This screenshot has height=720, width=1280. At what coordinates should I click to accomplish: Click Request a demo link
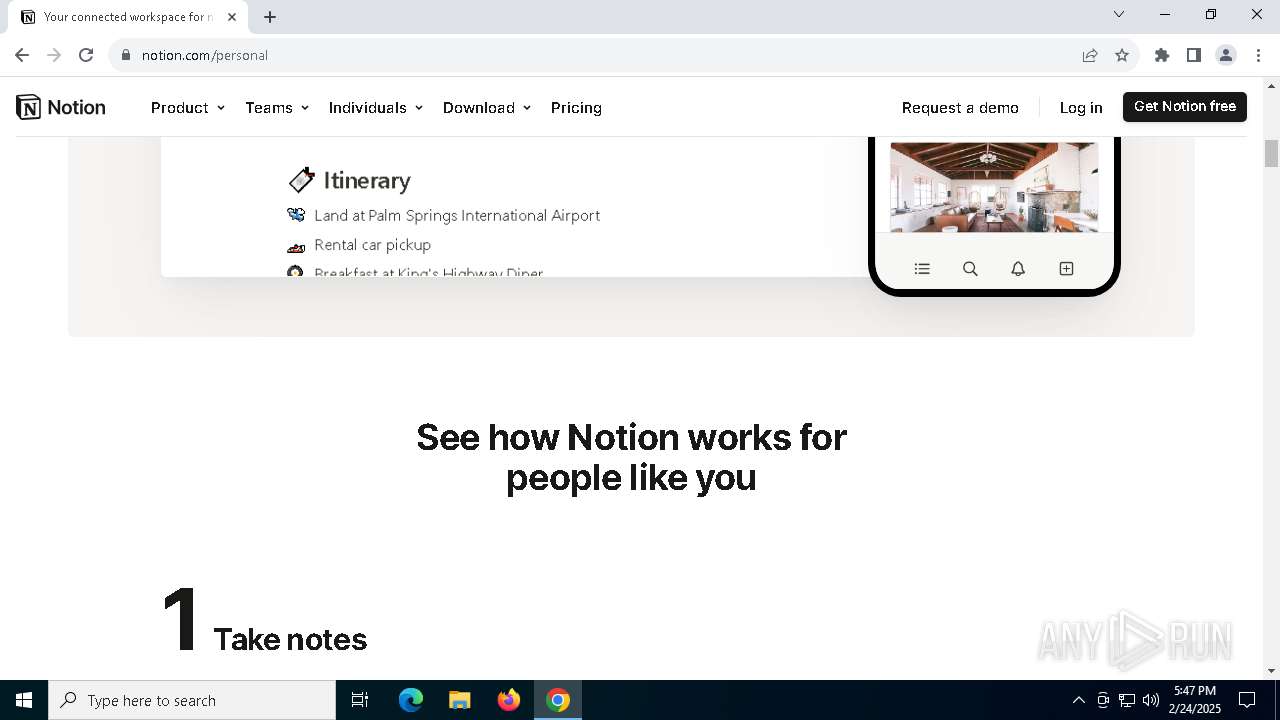(x=960, y=107)
